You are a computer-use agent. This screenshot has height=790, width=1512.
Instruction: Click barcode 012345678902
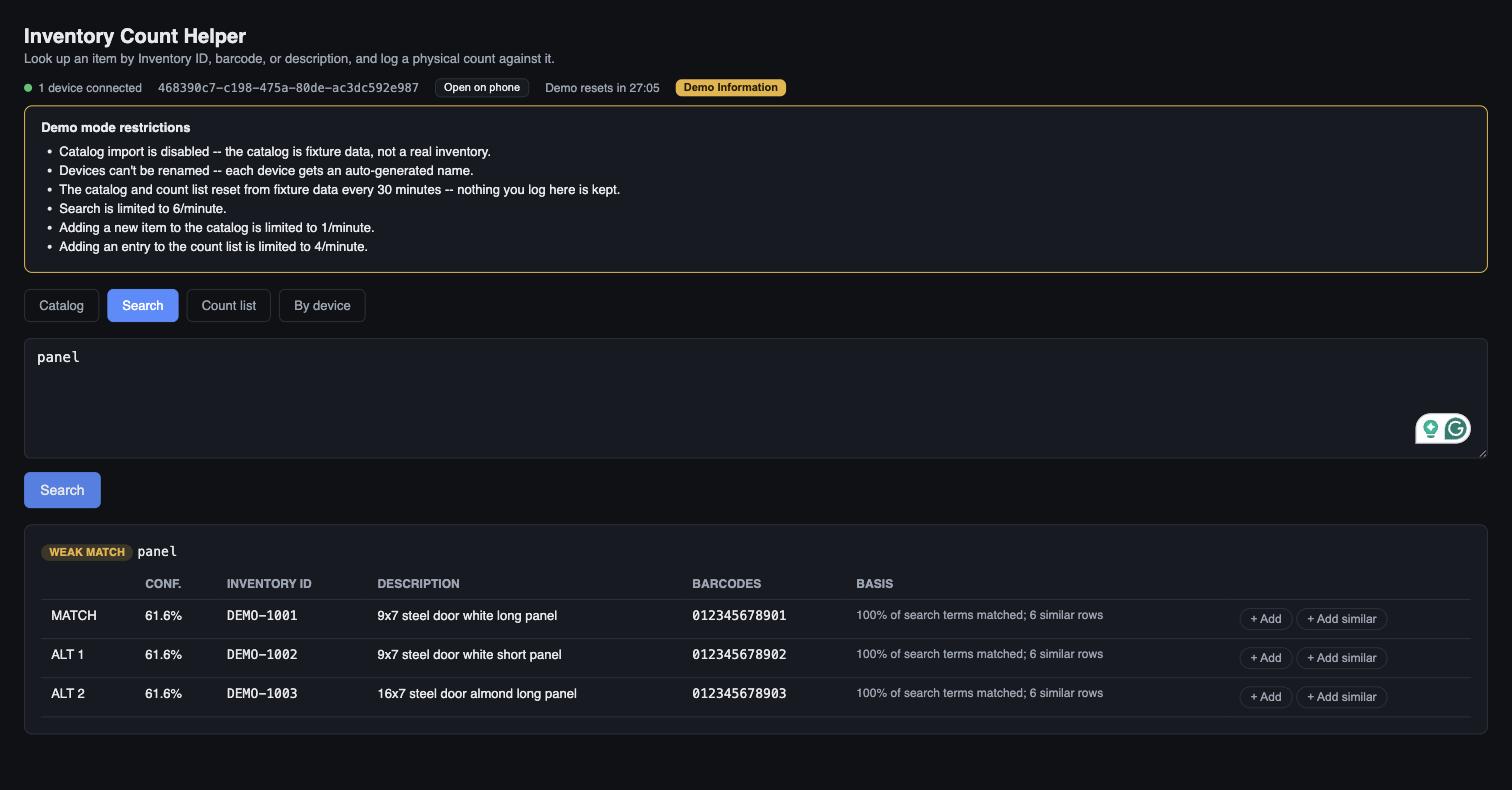click(739, 655)
